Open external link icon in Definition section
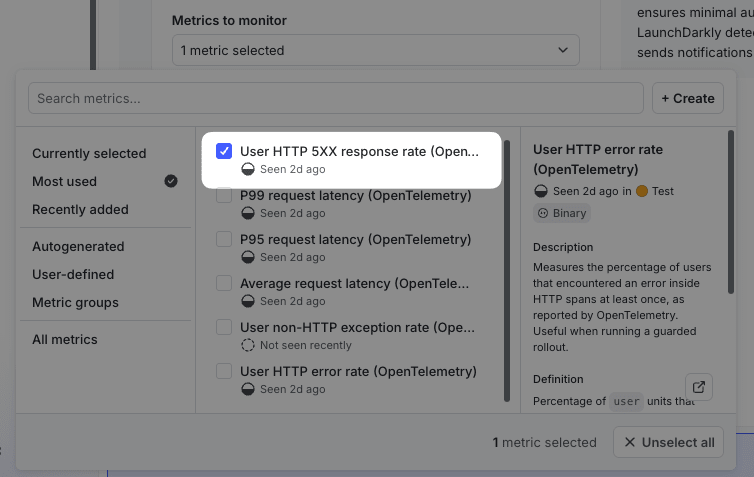This screenshot has height=477, width=754. point(698,387)
